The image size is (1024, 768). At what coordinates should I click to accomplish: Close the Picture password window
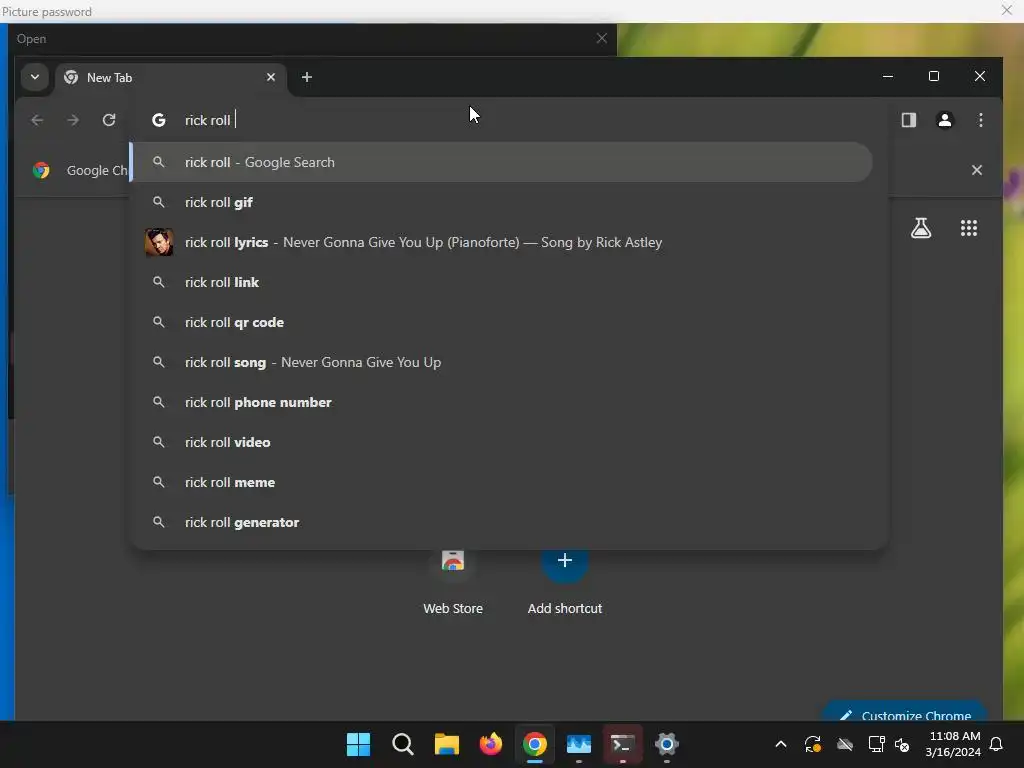(x=1006, y=10)
